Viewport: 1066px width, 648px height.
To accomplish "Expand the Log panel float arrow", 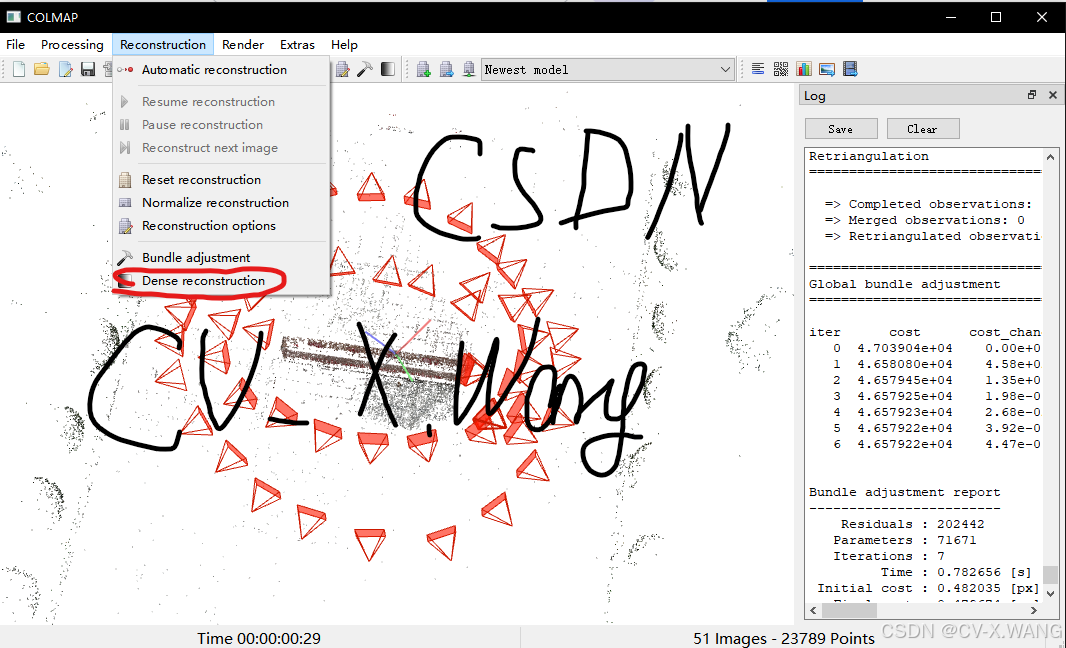I will 1031,94.
